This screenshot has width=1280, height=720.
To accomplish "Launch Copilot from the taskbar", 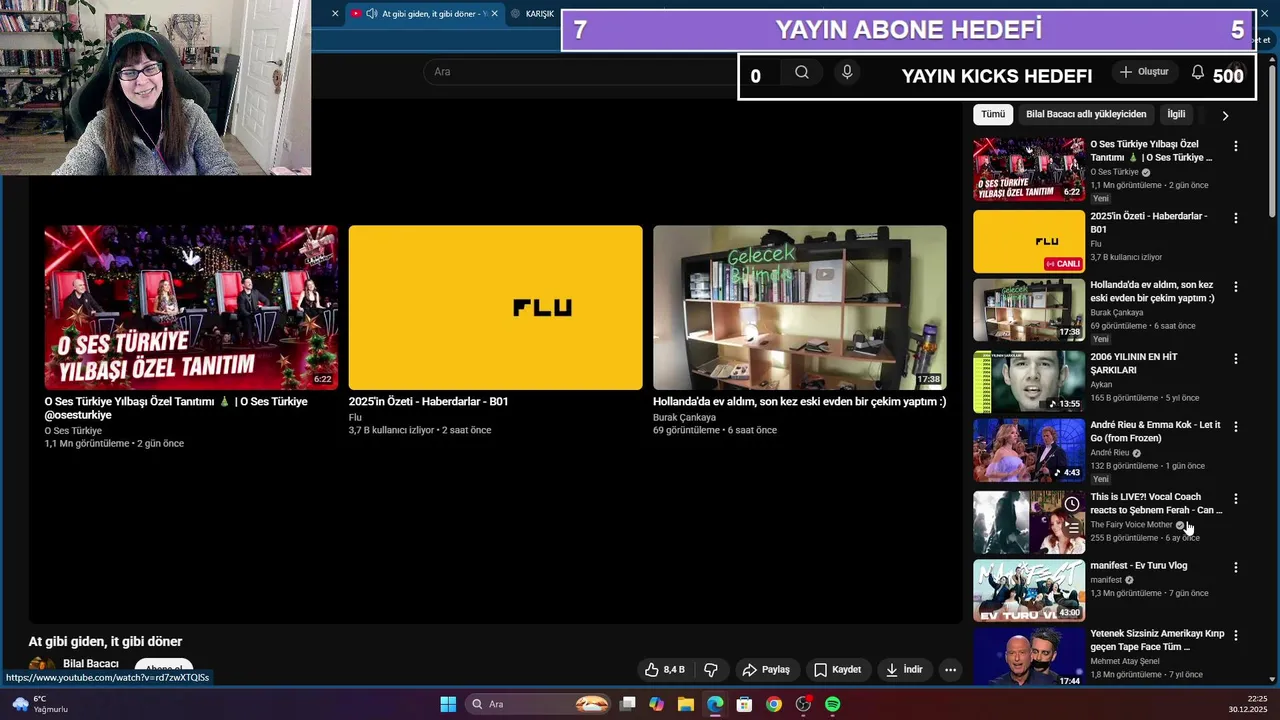I will (656, 704).
